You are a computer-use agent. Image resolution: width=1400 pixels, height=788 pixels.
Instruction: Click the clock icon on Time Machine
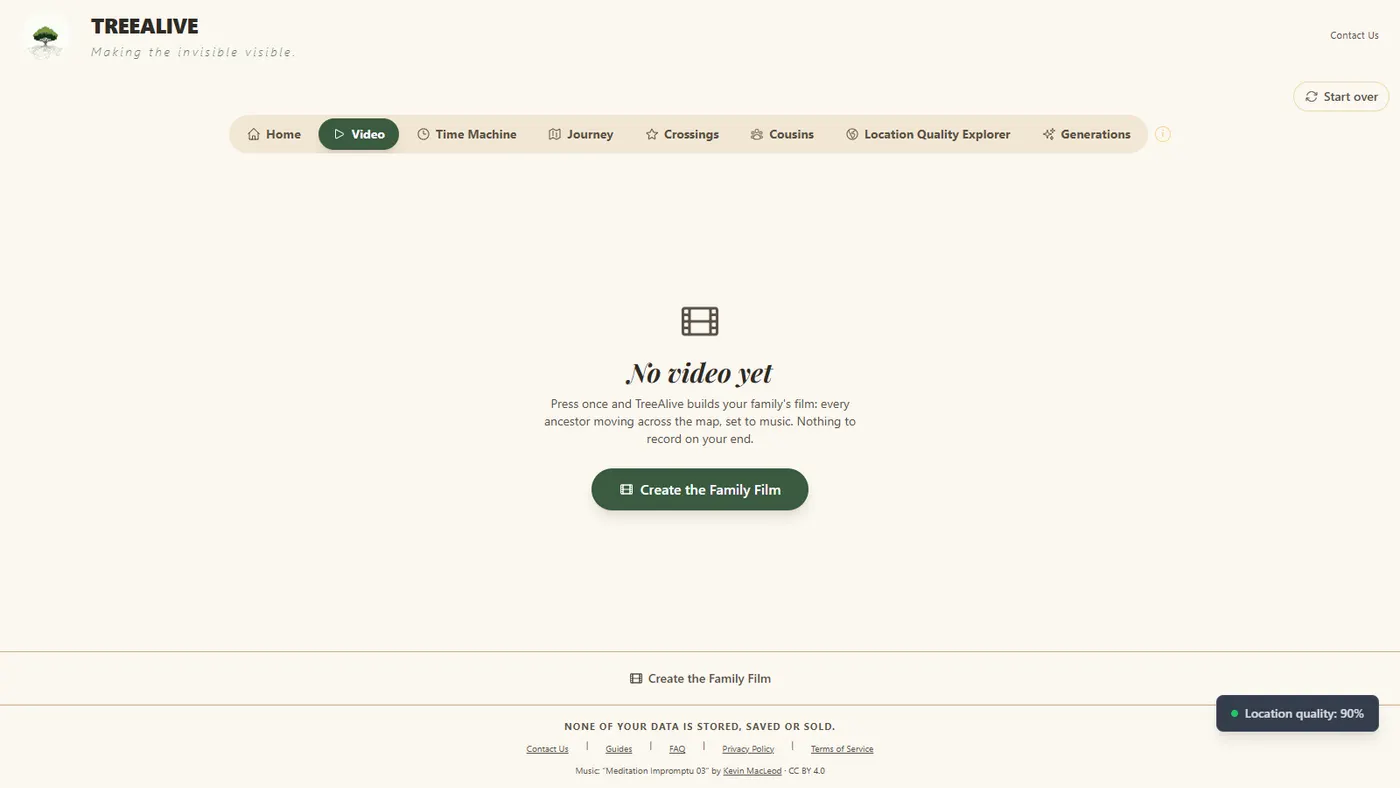[x=423, y=134]
